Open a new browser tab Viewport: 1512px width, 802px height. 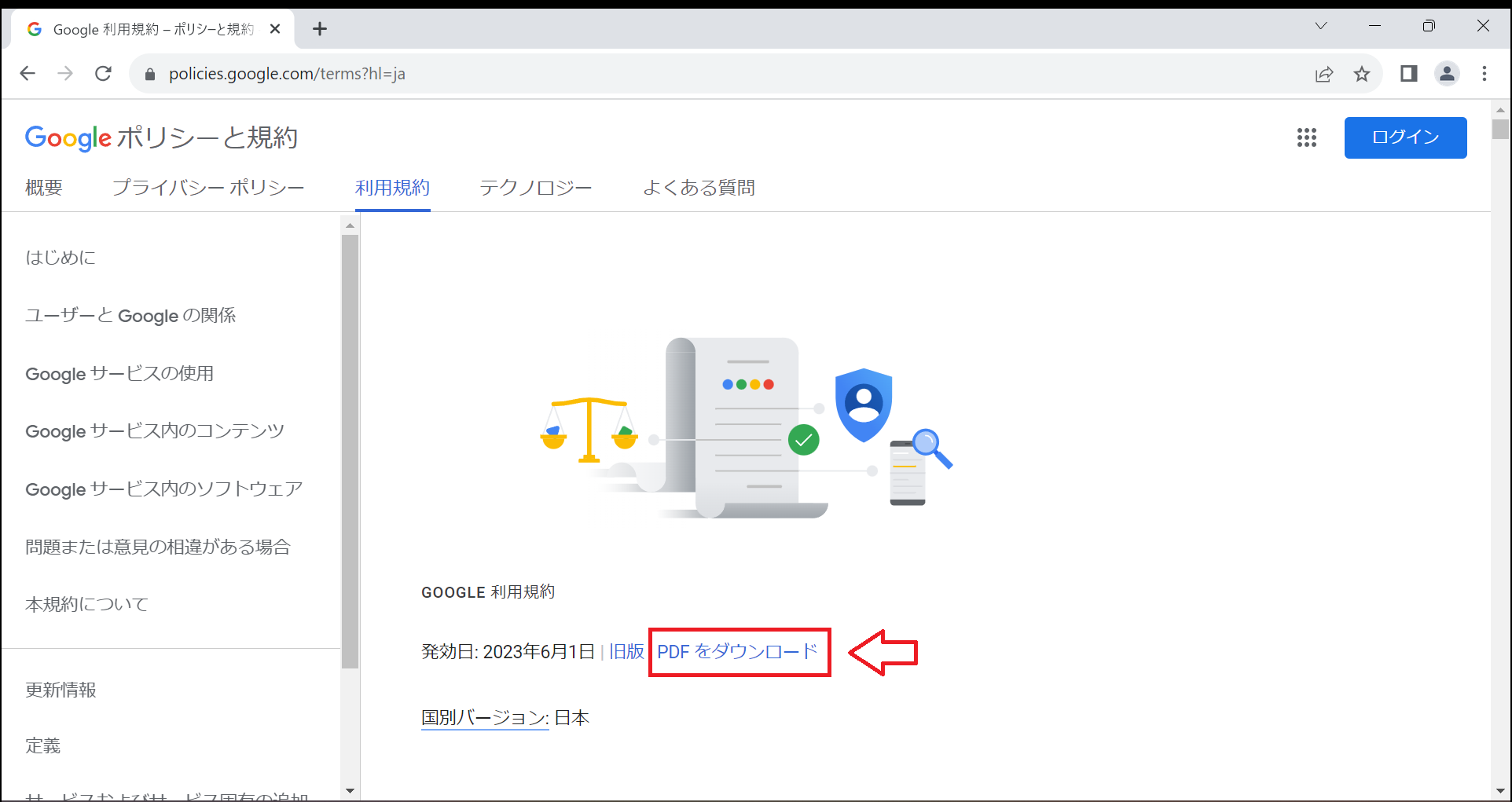(319, 28)
